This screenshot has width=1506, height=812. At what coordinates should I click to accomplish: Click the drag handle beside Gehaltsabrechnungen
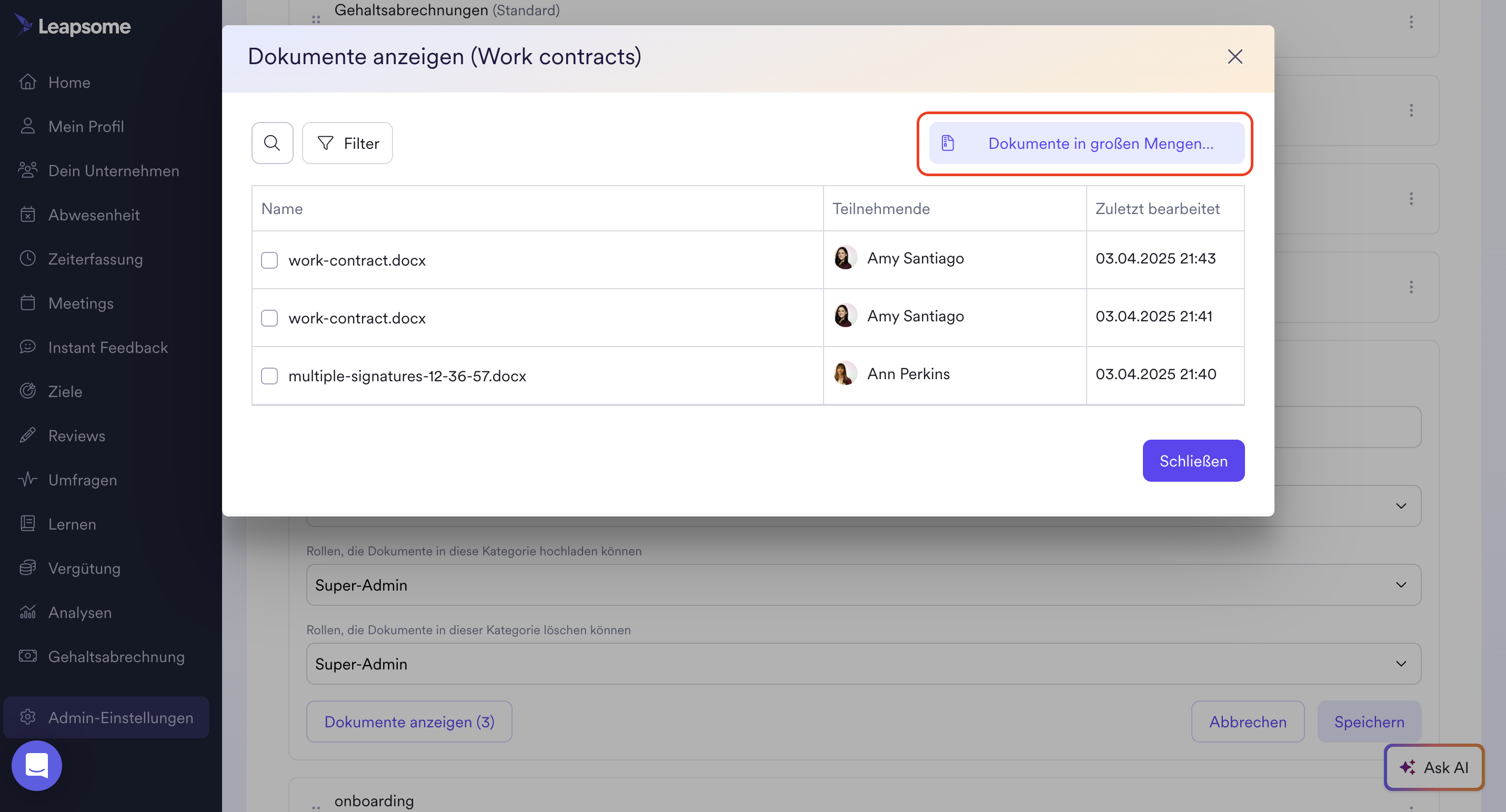point(316,19)
